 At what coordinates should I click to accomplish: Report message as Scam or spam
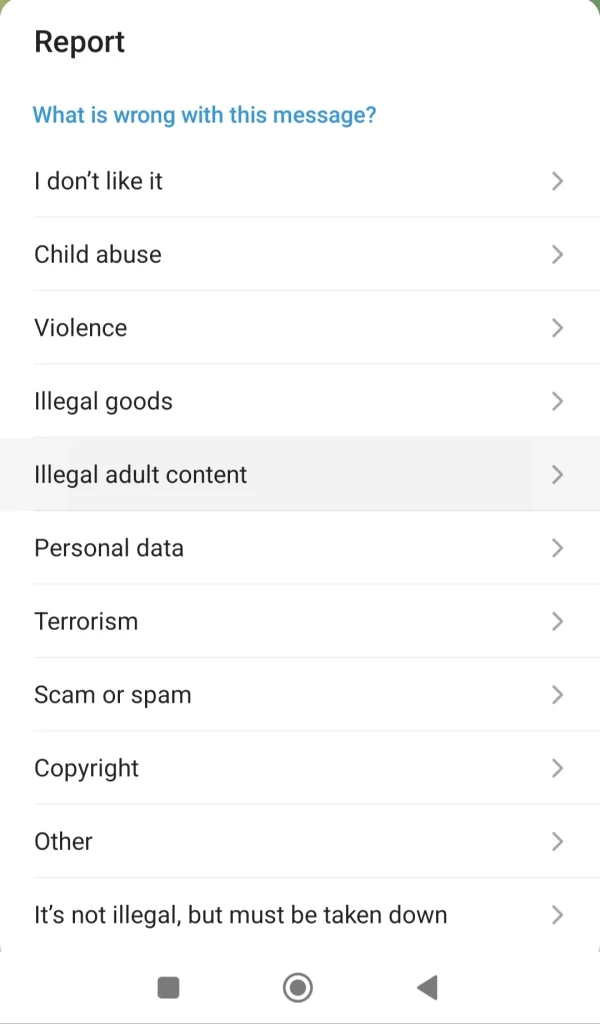112,695
